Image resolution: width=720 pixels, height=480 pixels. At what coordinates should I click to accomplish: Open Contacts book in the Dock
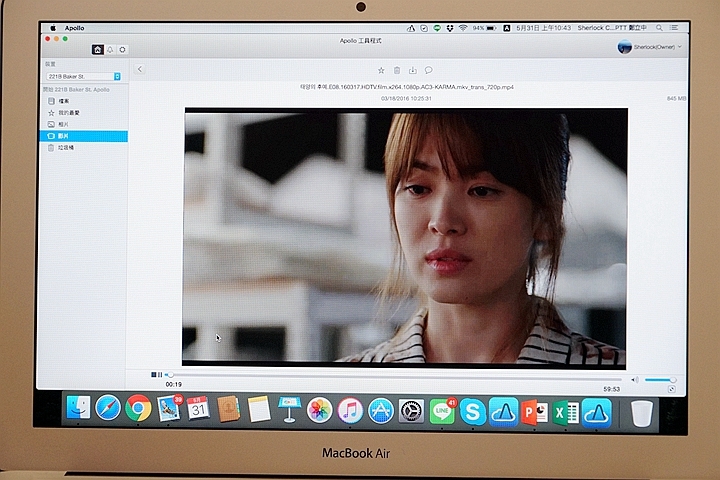point(228,408)
